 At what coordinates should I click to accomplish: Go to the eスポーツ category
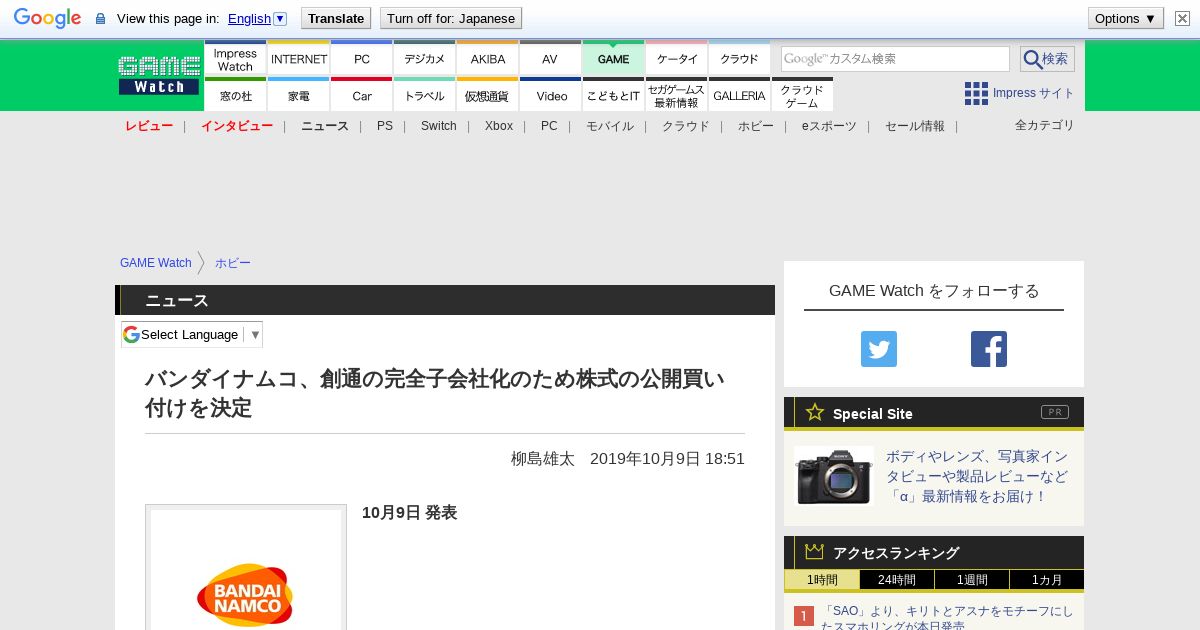pyautogui.click(x=829, y=126)
